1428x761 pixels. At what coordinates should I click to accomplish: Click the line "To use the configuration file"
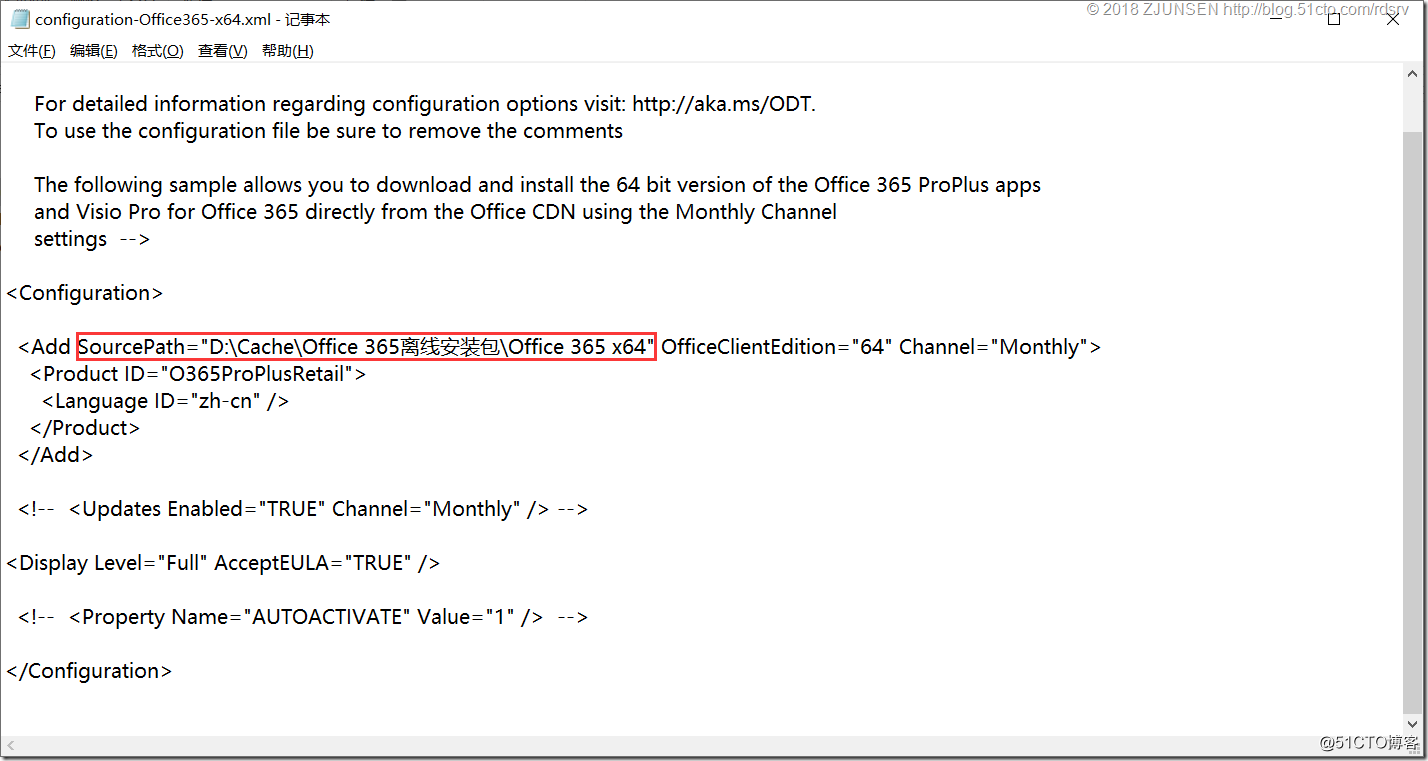(329, 130)
